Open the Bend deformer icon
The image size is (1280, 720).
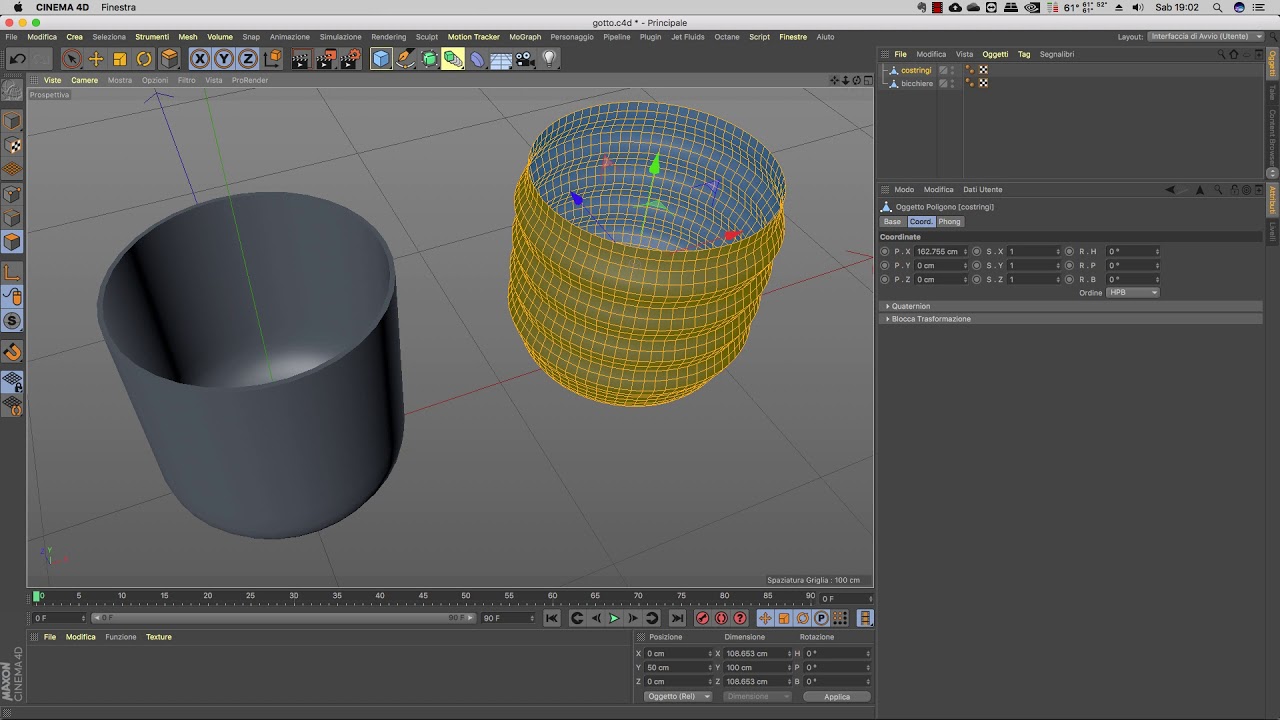(477, 59)
